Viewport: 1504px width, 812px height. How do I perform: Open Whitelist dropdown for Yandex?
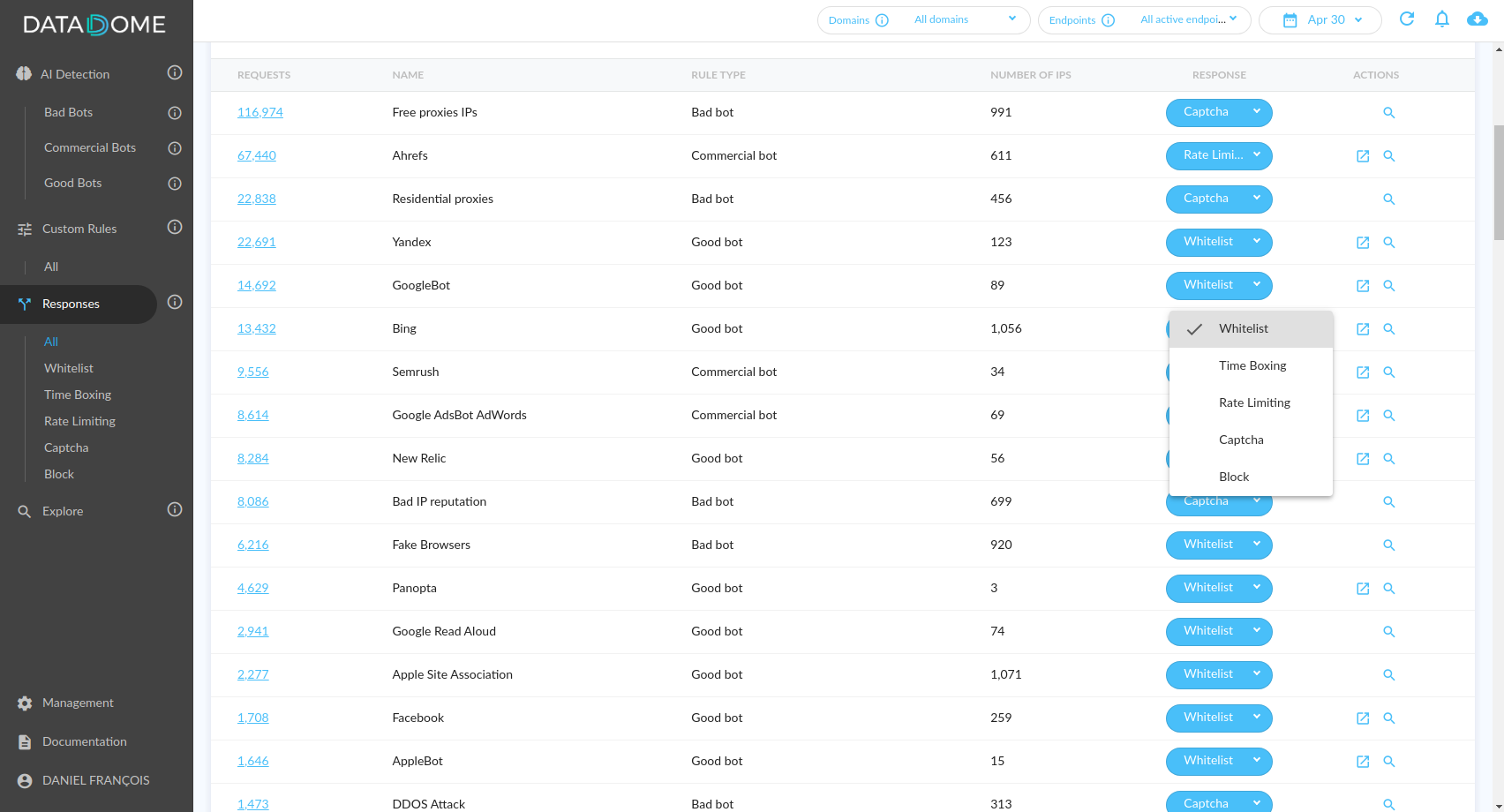point(1219,242)
